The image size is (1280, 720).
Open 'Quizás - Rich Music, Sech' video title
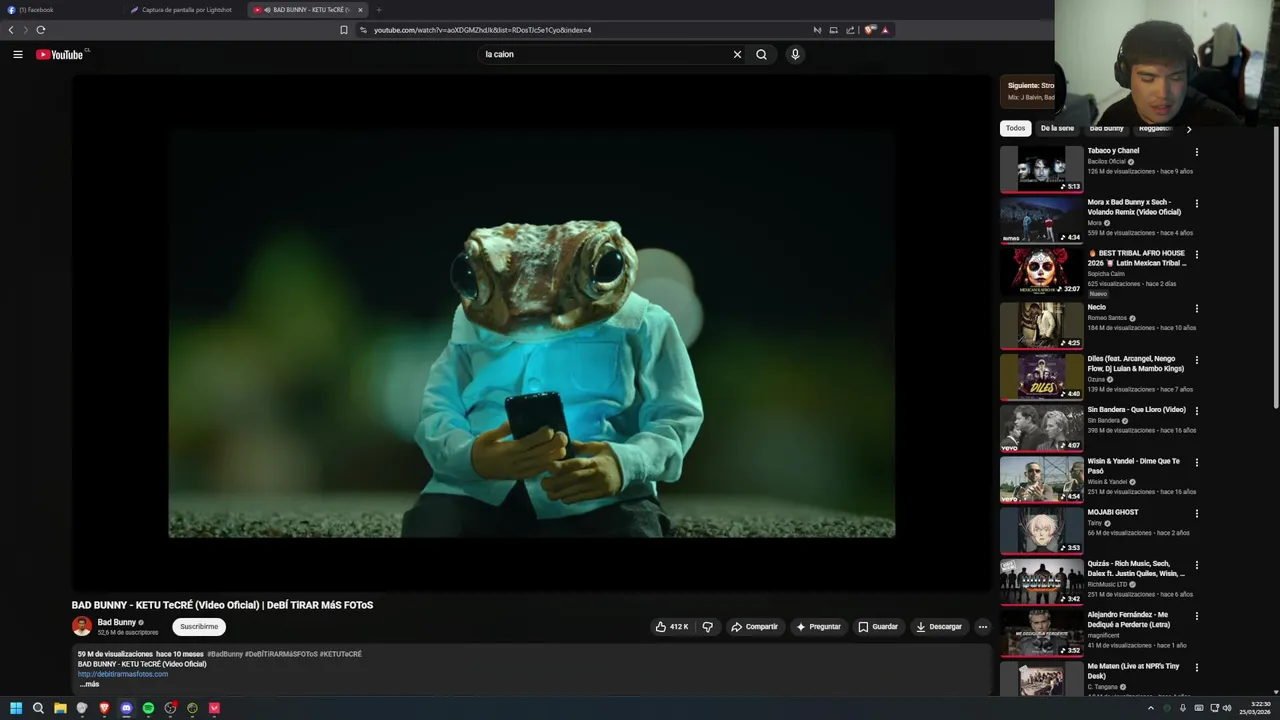coord(1137,569)
